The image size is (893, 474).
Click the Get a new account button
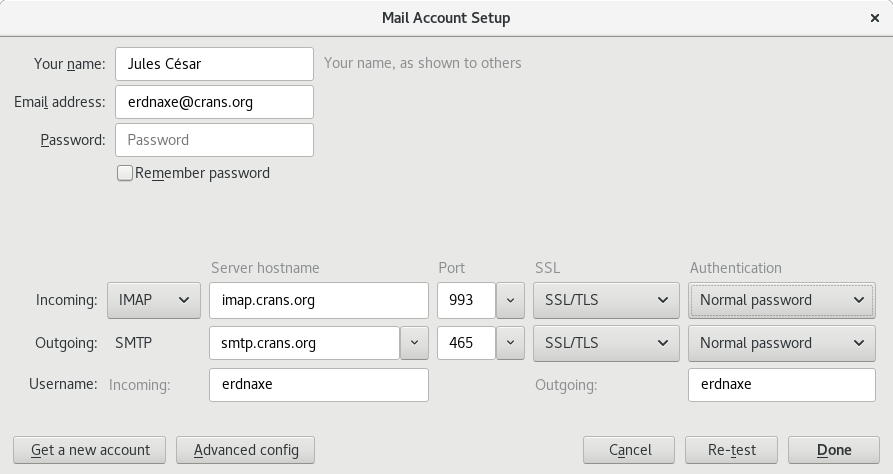point(90,450)
